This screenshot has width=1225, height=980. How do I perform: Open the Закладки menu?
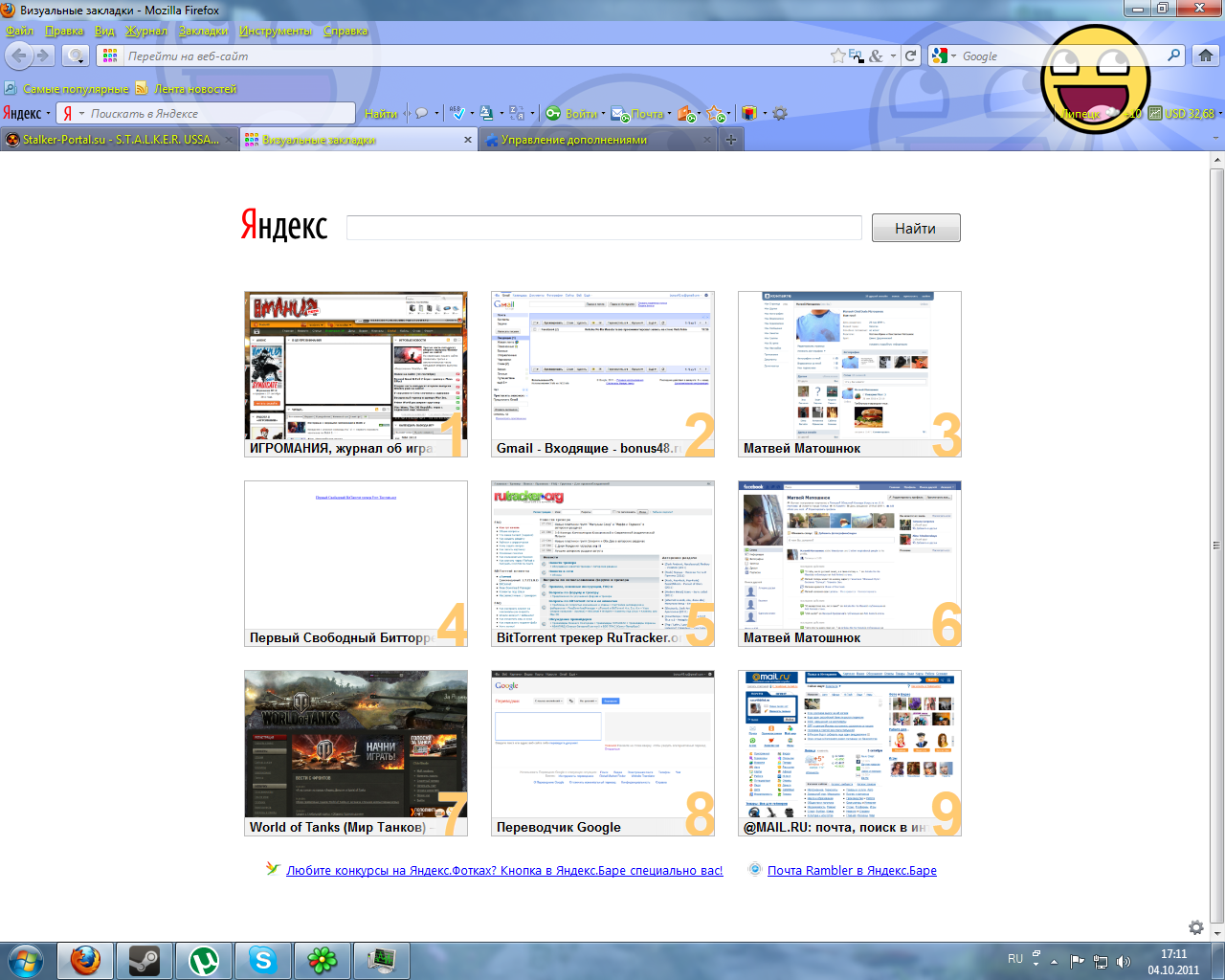tap(204, 31)
